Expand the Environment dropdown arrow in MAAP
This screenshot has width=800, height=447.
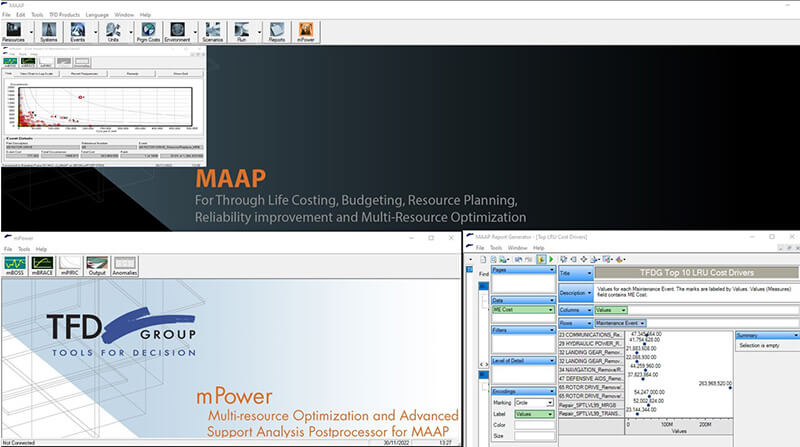click(195, 32)
